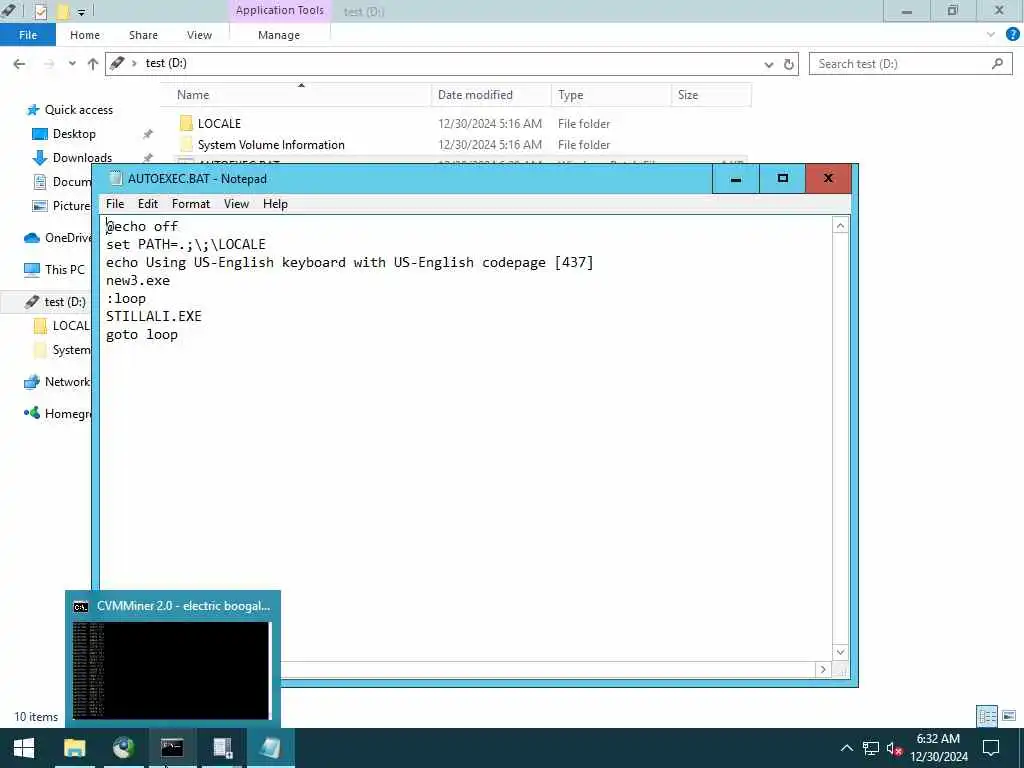The width and height of the screenshot is (1024, 768).
Task: Click the test (D:) address bar path
Action: click(166, 63)
